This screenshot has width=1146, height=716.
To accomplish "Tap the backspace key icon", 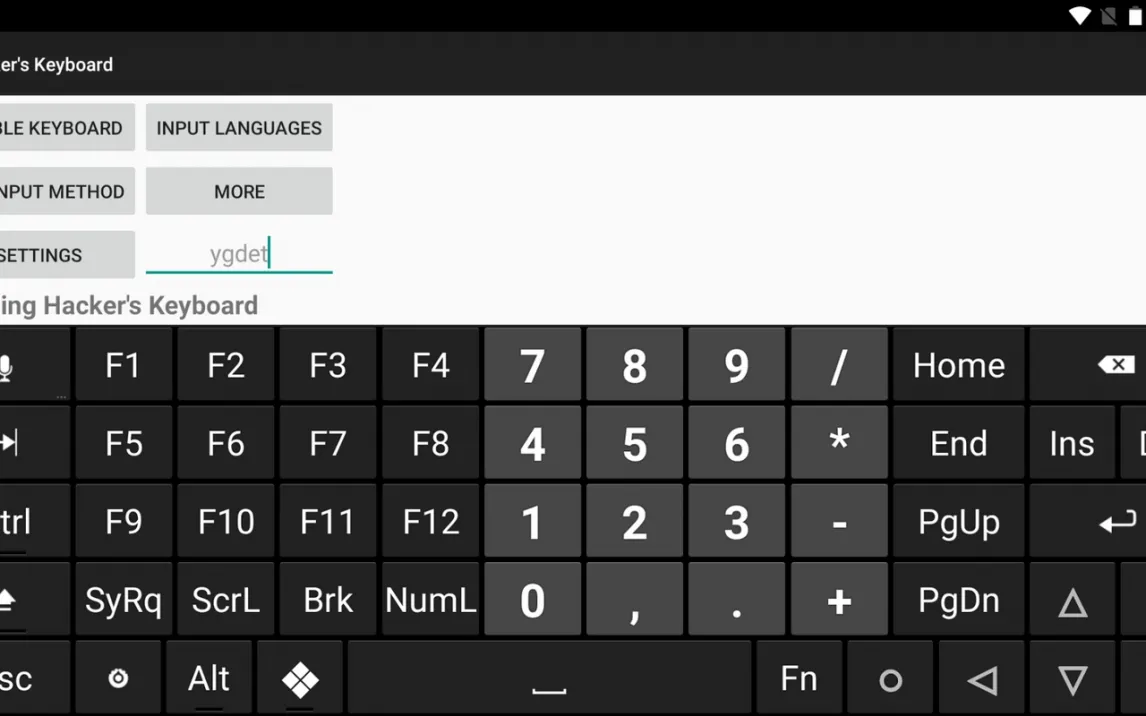I will tap(1115, 364).
